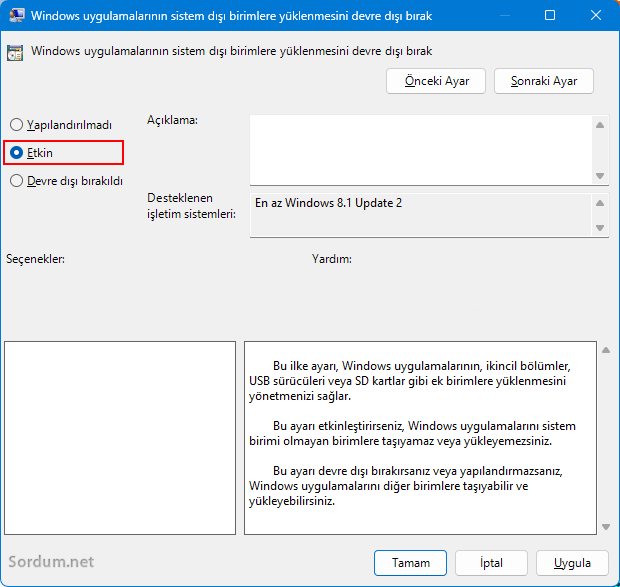Screen dimensions: 620x587
Task: Select Devre dışı bırakıldı option
Action: tap(16, 181)
